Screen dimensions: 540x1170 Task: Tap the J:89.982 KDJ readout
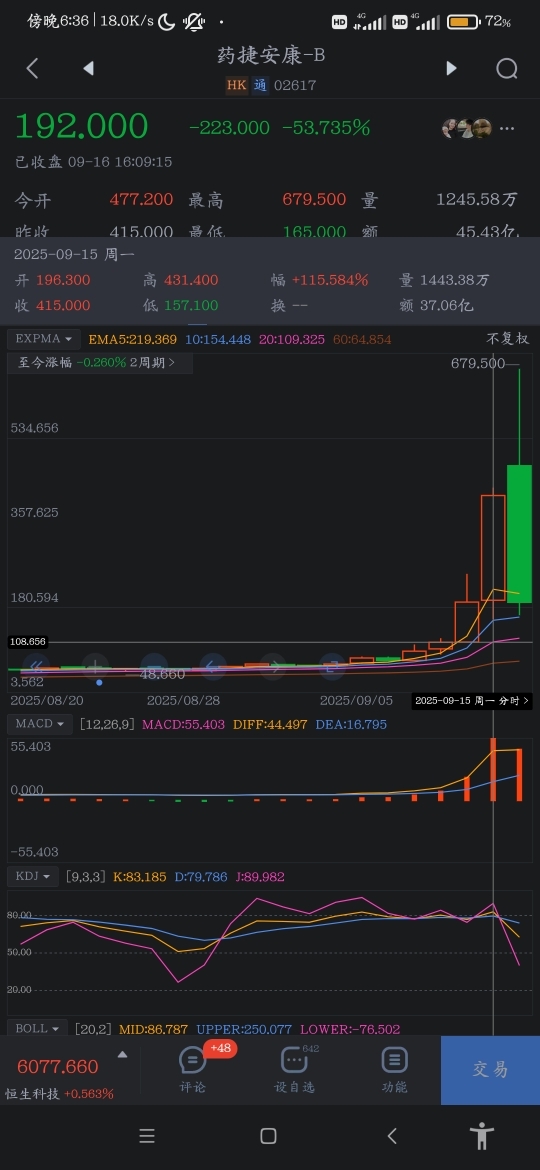260,877
